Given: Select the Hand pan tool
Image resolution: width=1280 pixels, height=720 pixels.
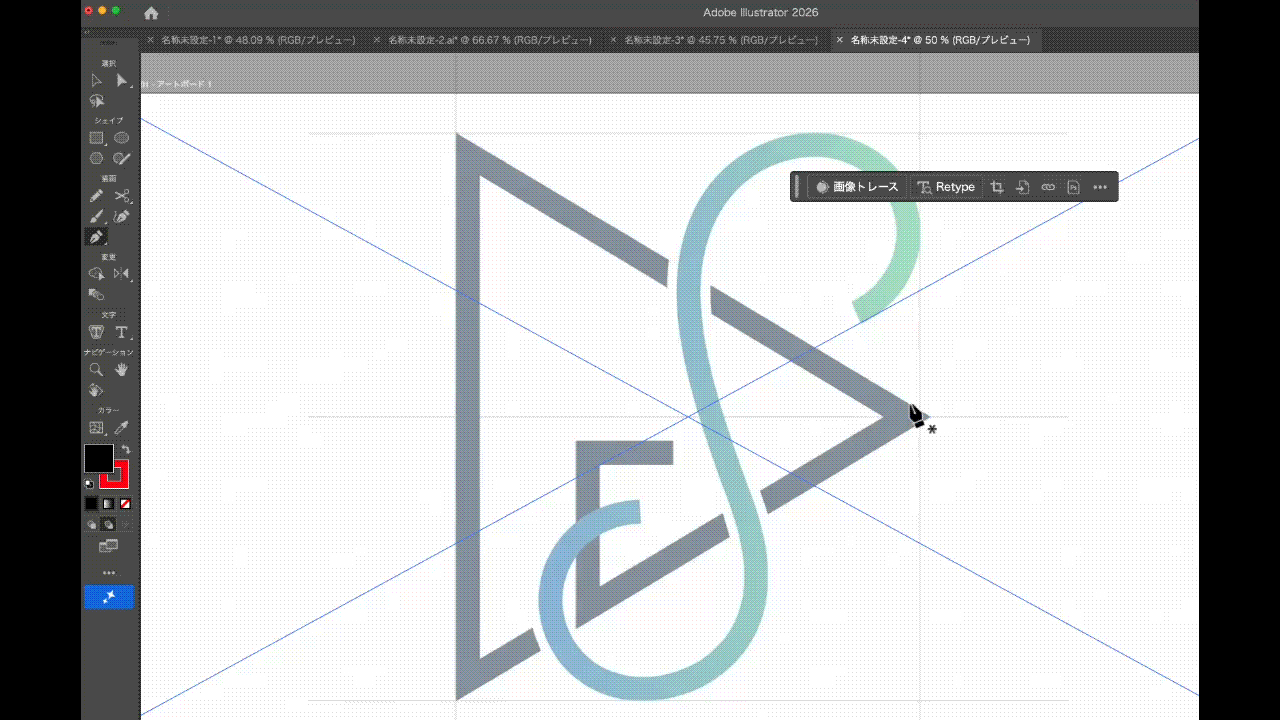Looking at the screenshot, I should point(121,370).
